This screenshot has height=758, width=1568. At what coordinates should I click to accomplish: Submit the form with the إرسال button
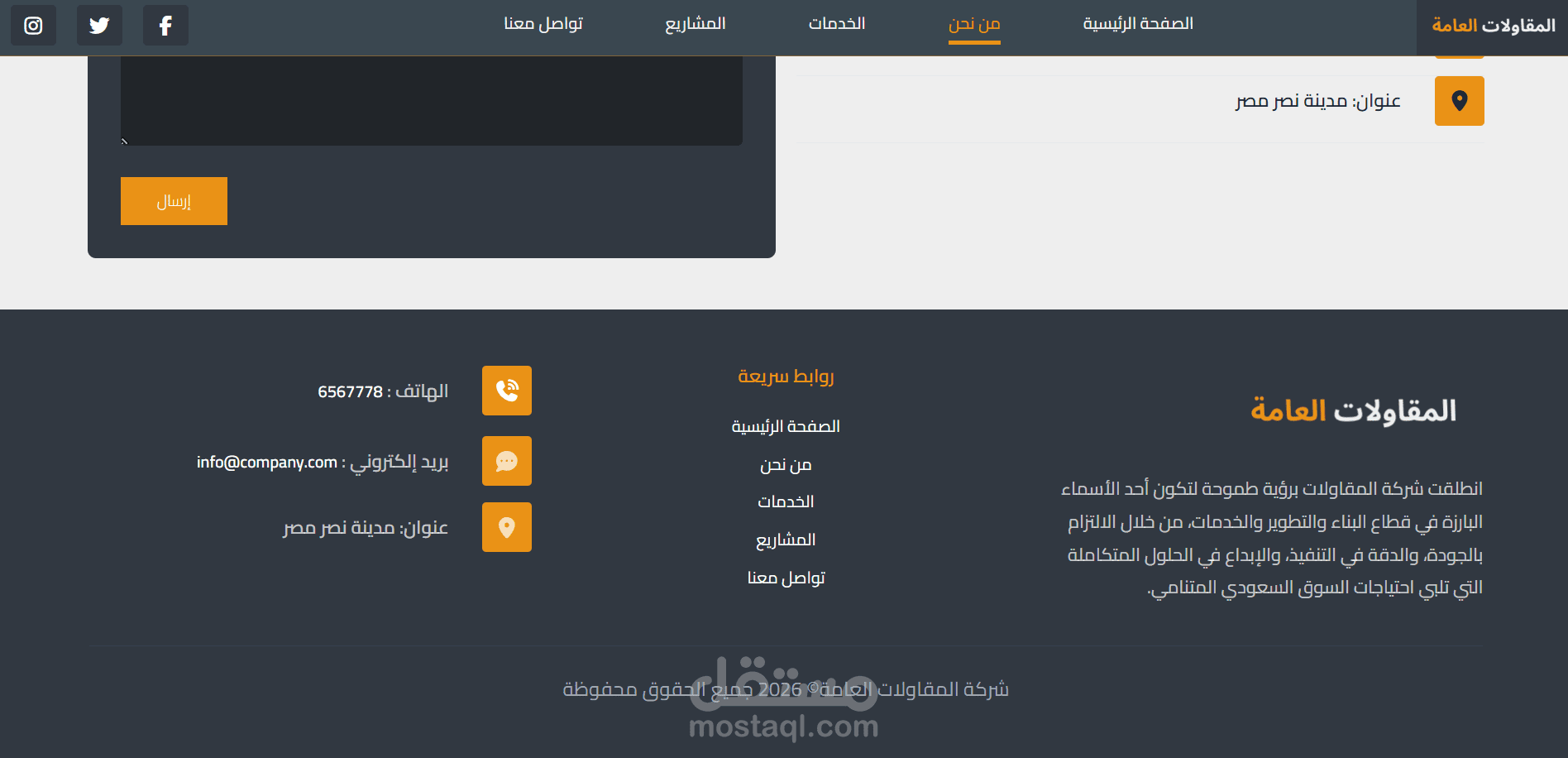(x=174, y=201)
